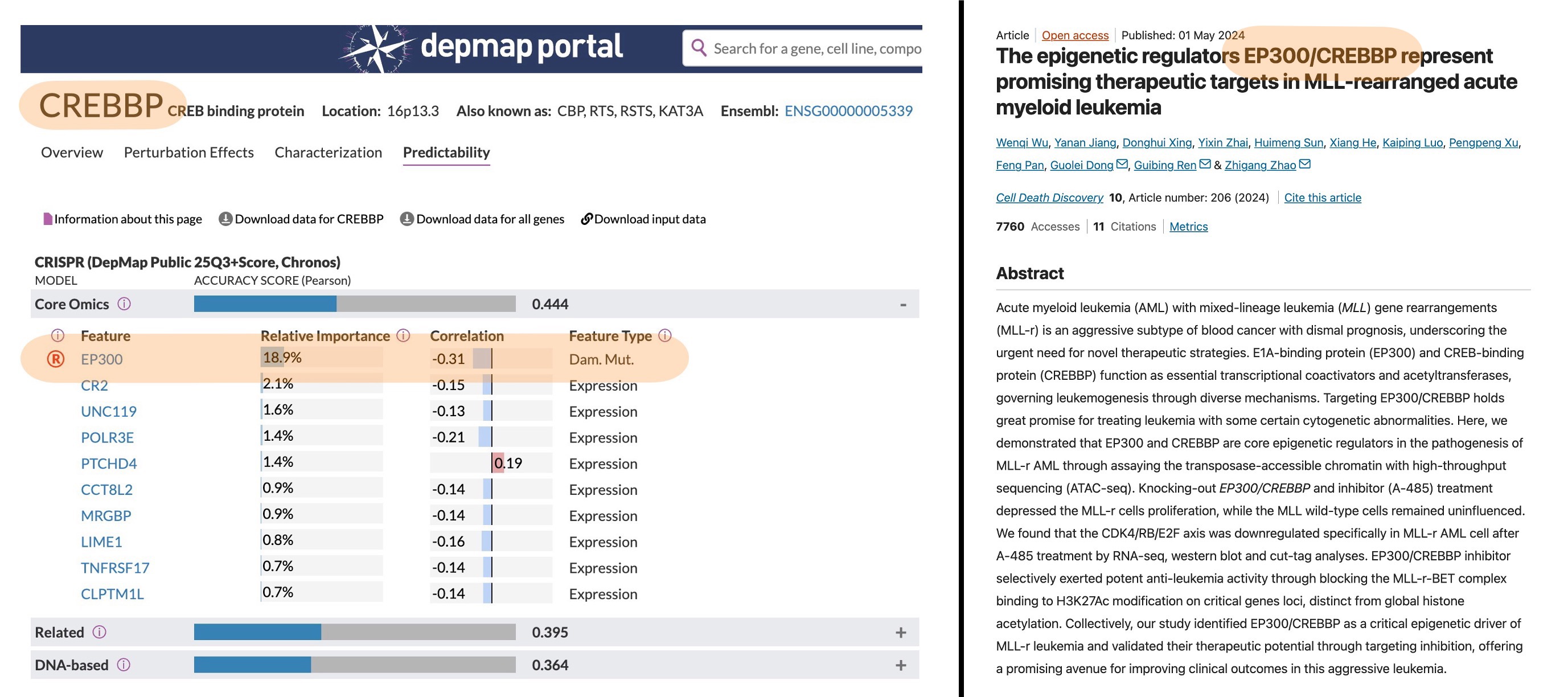Click the search magnifier icon
1568x697 pixels.
click(x=699, y=48)
